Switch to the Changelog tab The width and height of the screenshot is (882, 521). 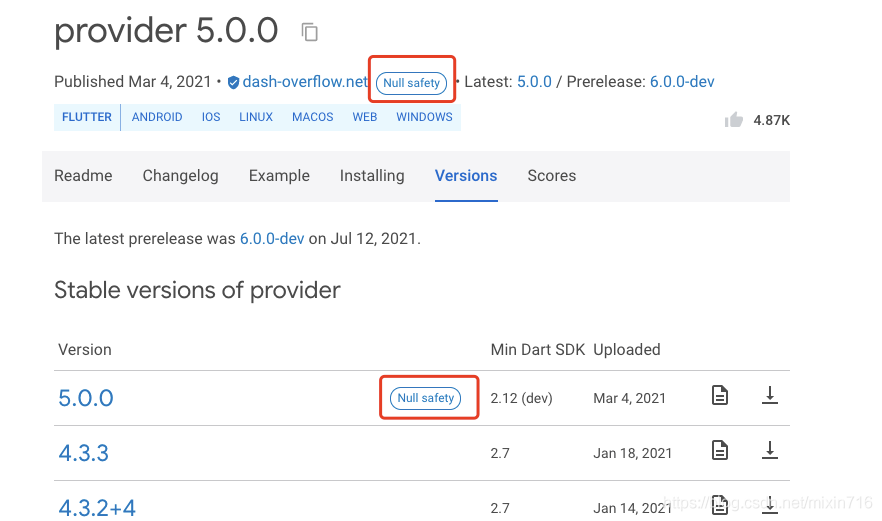point(180,176)
